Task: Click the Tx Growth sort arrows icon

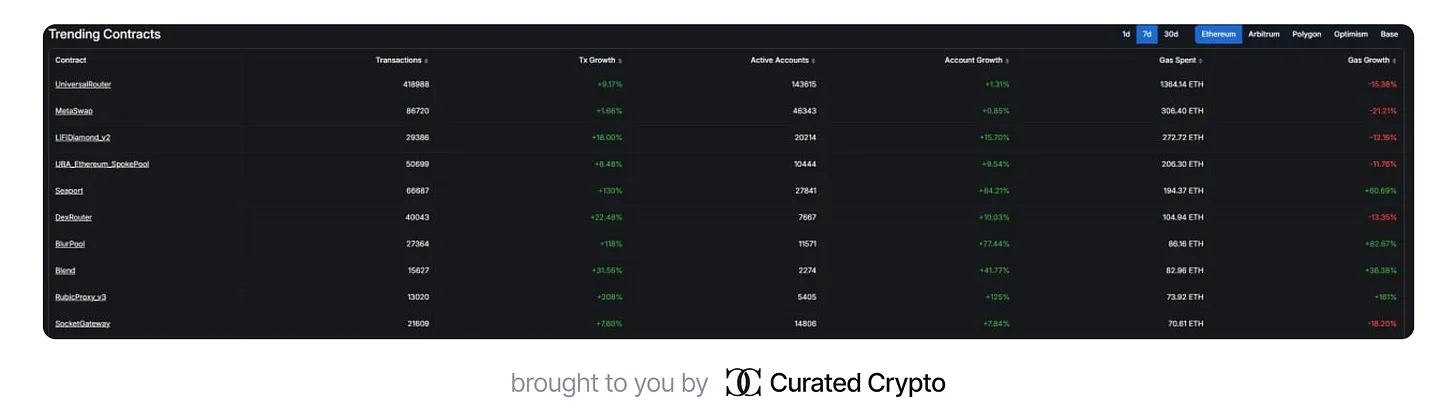Action: point(620,61)
